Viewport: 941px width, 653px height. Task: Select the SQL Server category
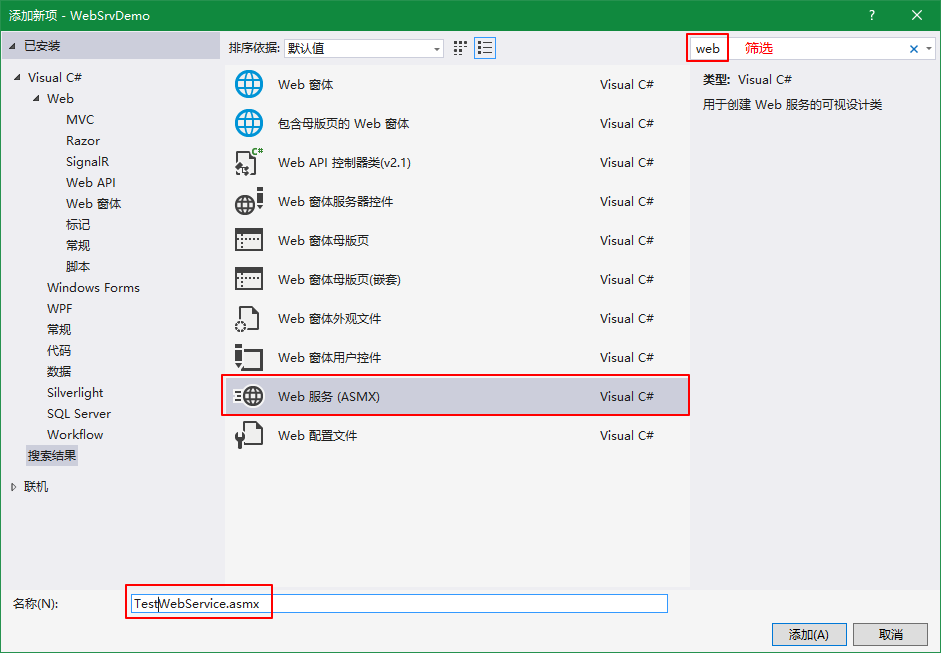[x=79, y=414]
